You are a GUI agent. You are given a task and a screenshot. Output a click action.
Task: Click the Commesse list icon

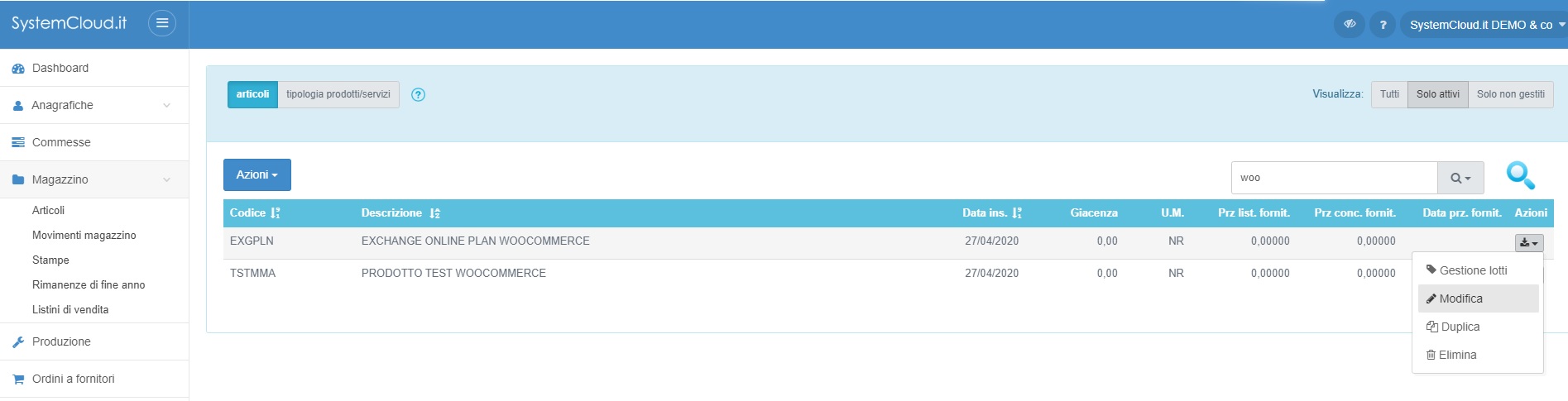point(18,142)
